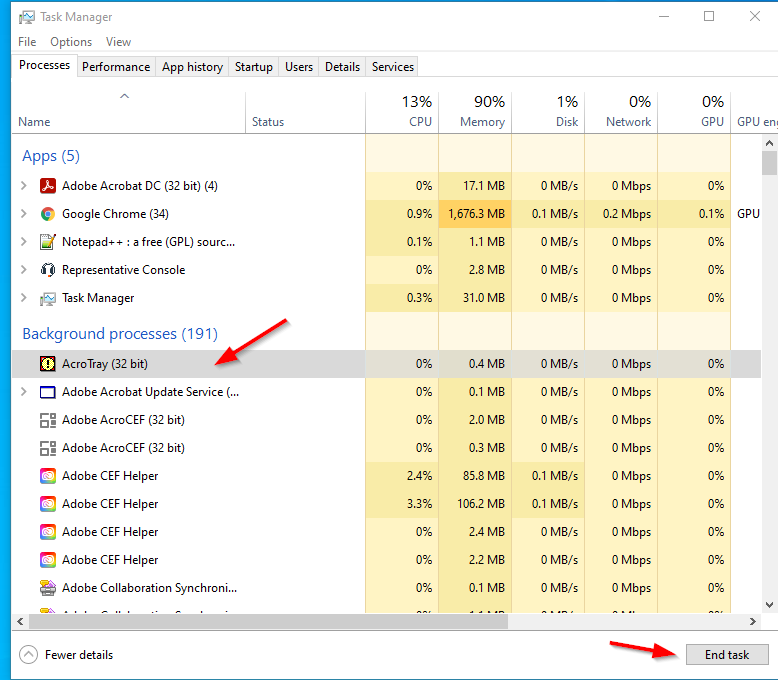Click the Adobe Acrobat Update Service icon

47,392
